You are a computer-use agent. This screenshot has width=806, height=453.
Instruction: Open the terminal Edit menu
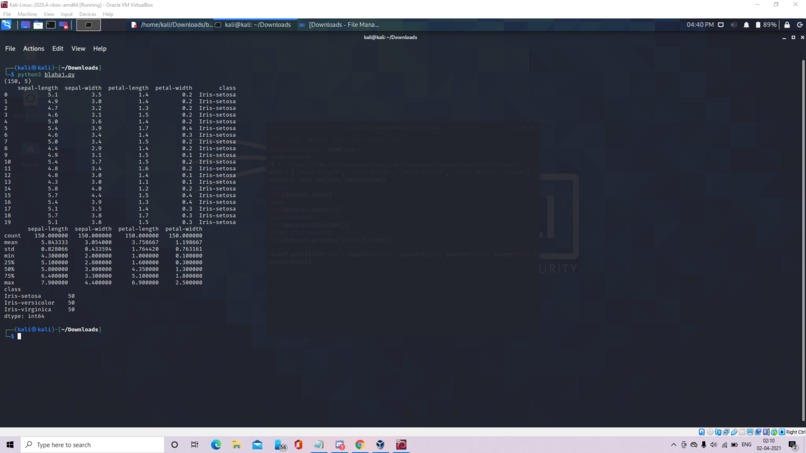(58, 48)
